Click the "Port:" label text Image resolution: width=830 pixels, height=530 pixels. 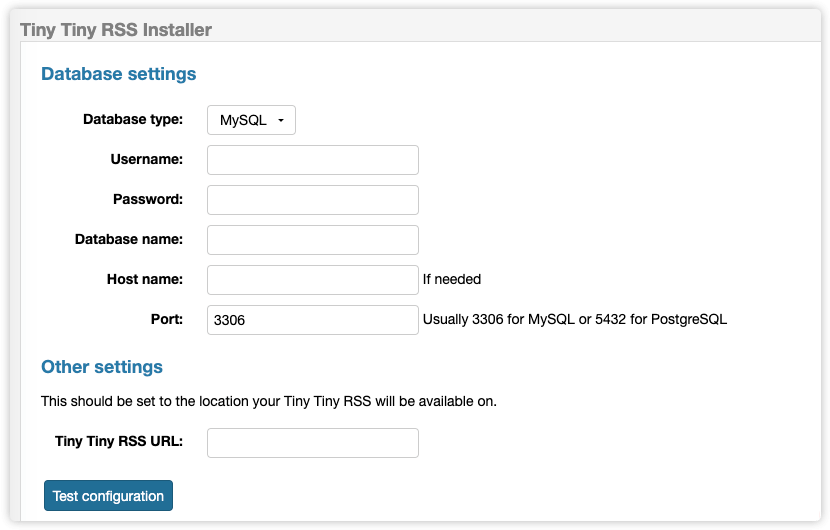166,319
